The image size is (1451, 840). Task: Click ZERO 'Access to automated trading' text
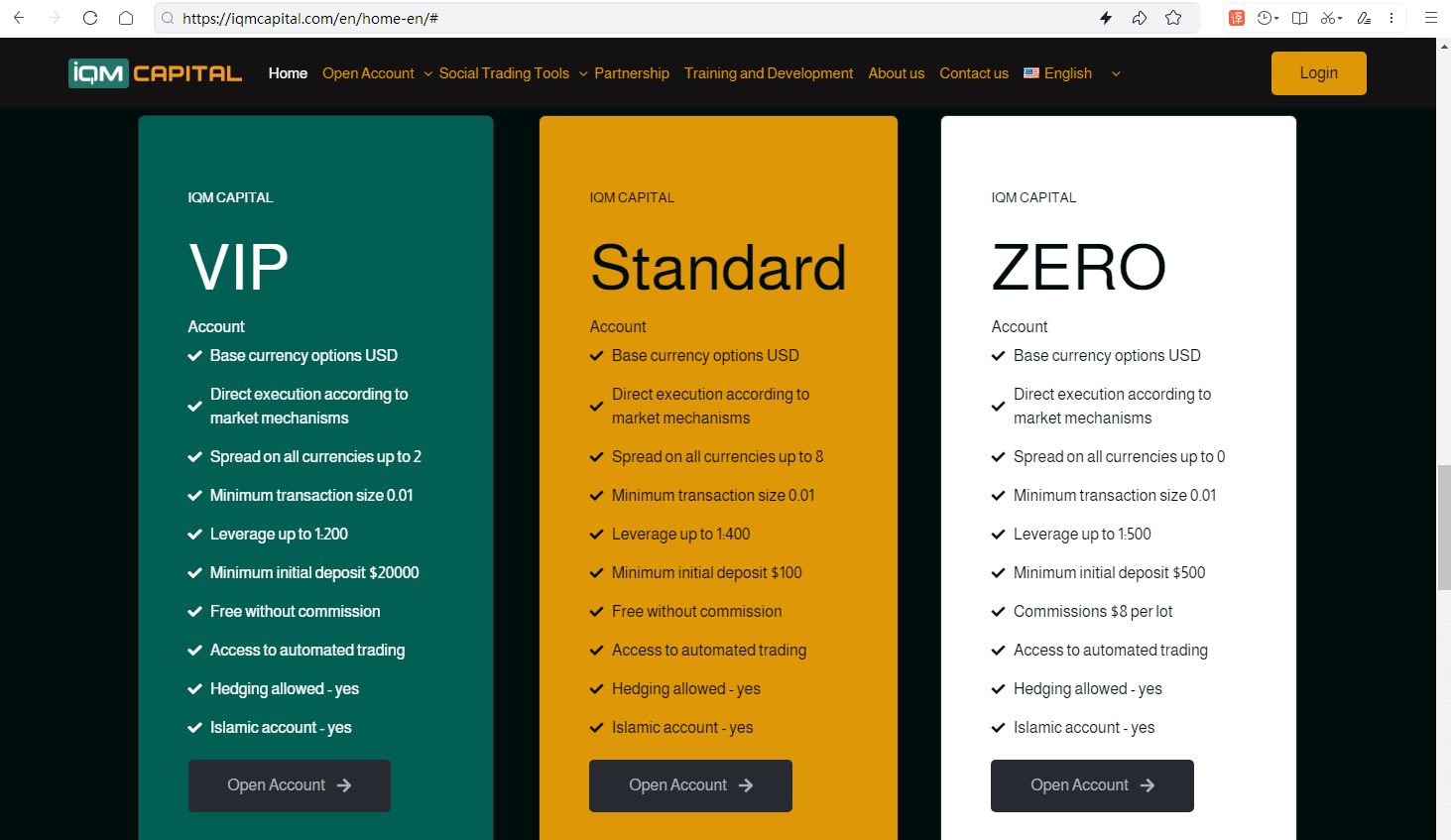(x=1111, y=650)
